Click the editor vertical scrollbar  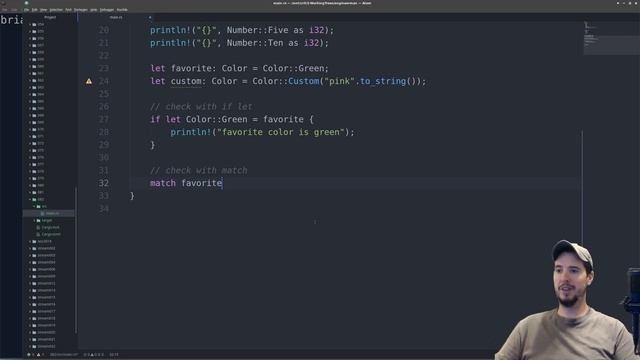(582, 186)
